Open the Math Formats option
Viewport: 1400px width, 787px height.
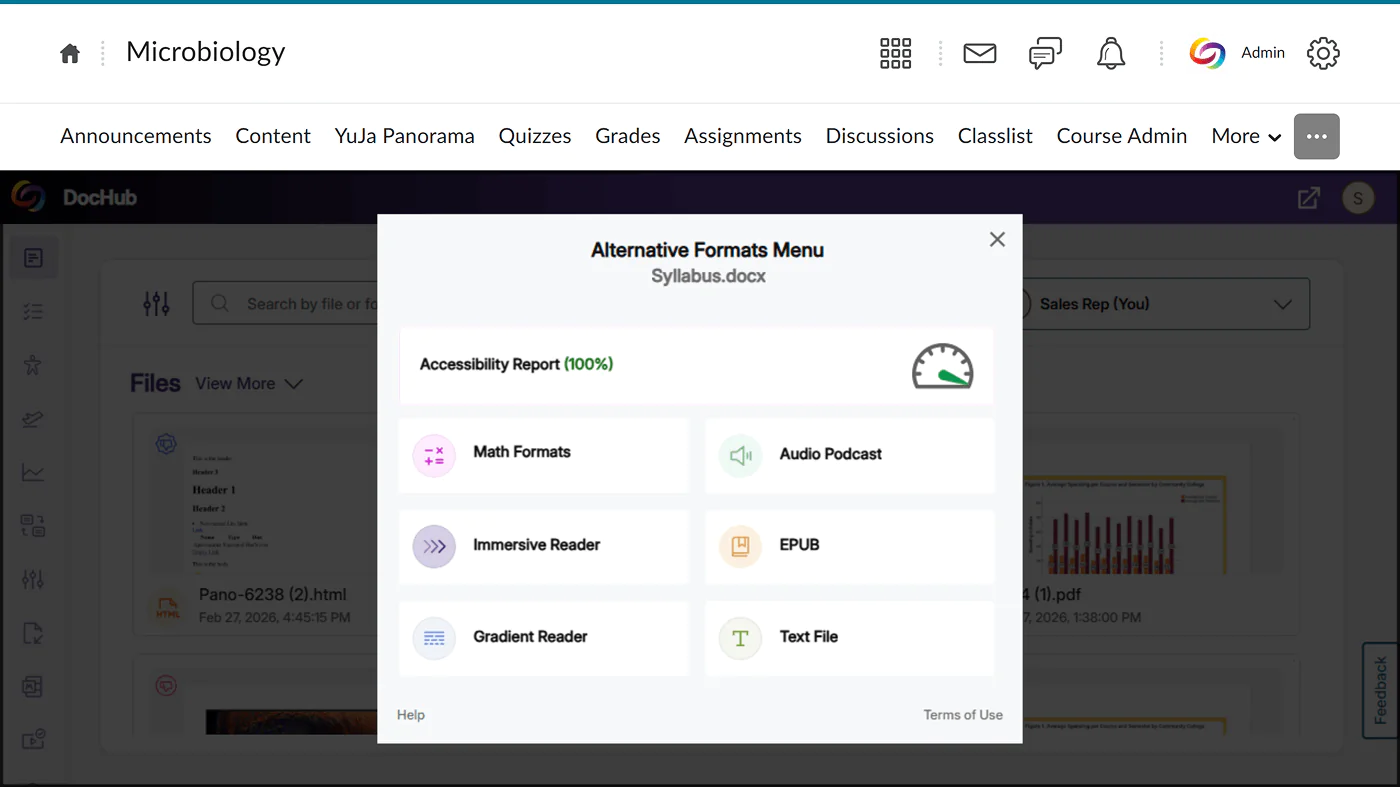(543, 455)
